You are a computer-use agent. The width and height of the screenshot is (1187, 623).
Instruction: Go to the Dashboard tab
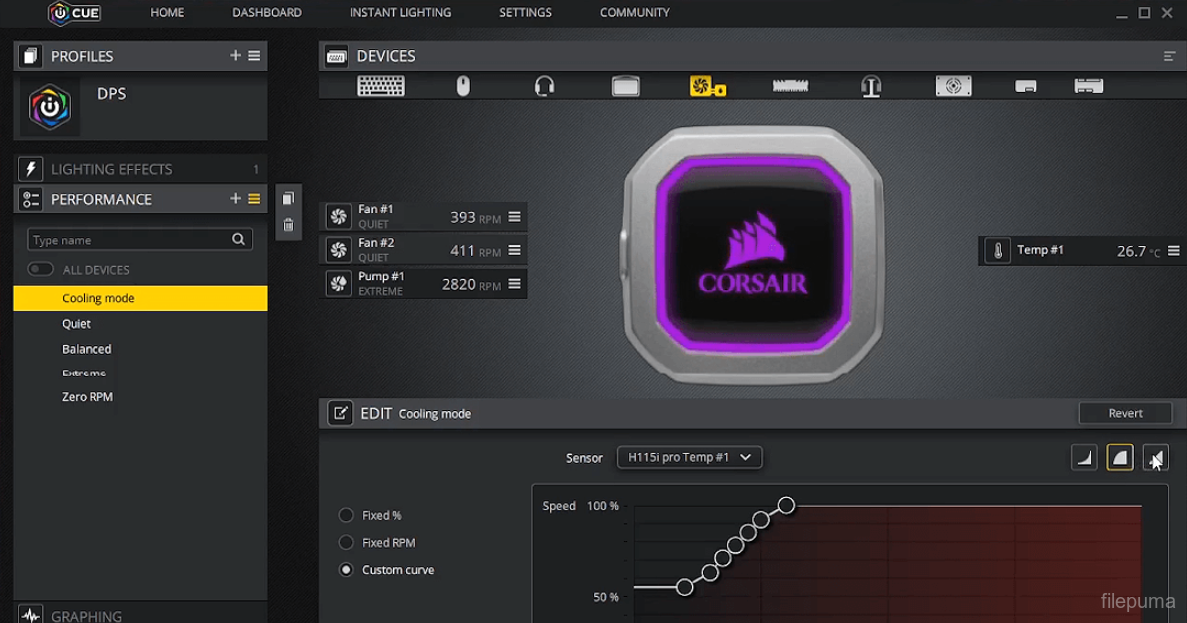click(266, 13)
